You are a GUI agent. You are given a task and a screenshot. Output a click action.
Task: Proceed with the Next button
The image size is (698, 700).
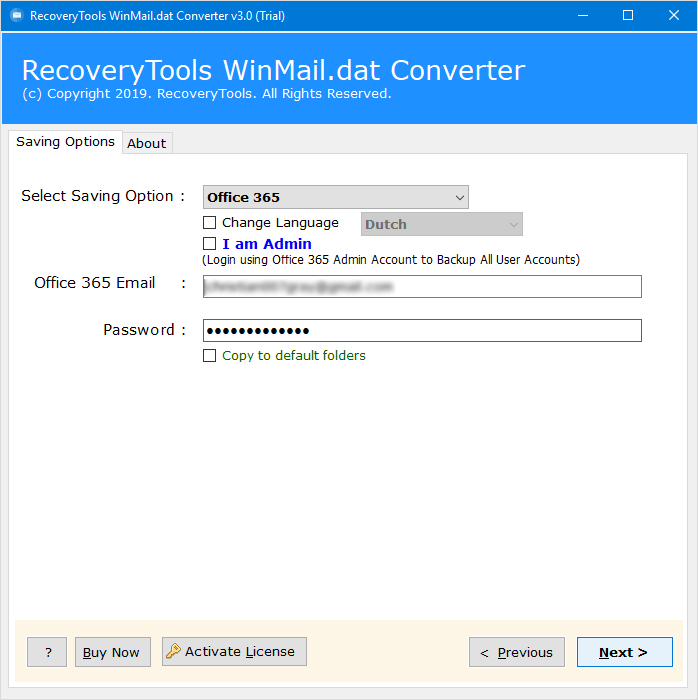click(624, 652)
